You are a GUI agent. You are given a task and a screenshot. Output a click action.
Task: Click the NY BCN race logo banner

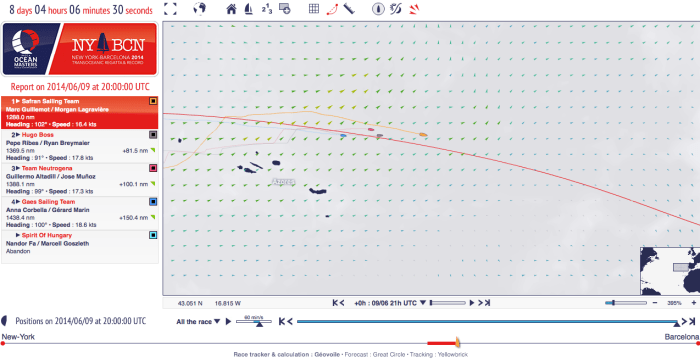coord(80,49)
